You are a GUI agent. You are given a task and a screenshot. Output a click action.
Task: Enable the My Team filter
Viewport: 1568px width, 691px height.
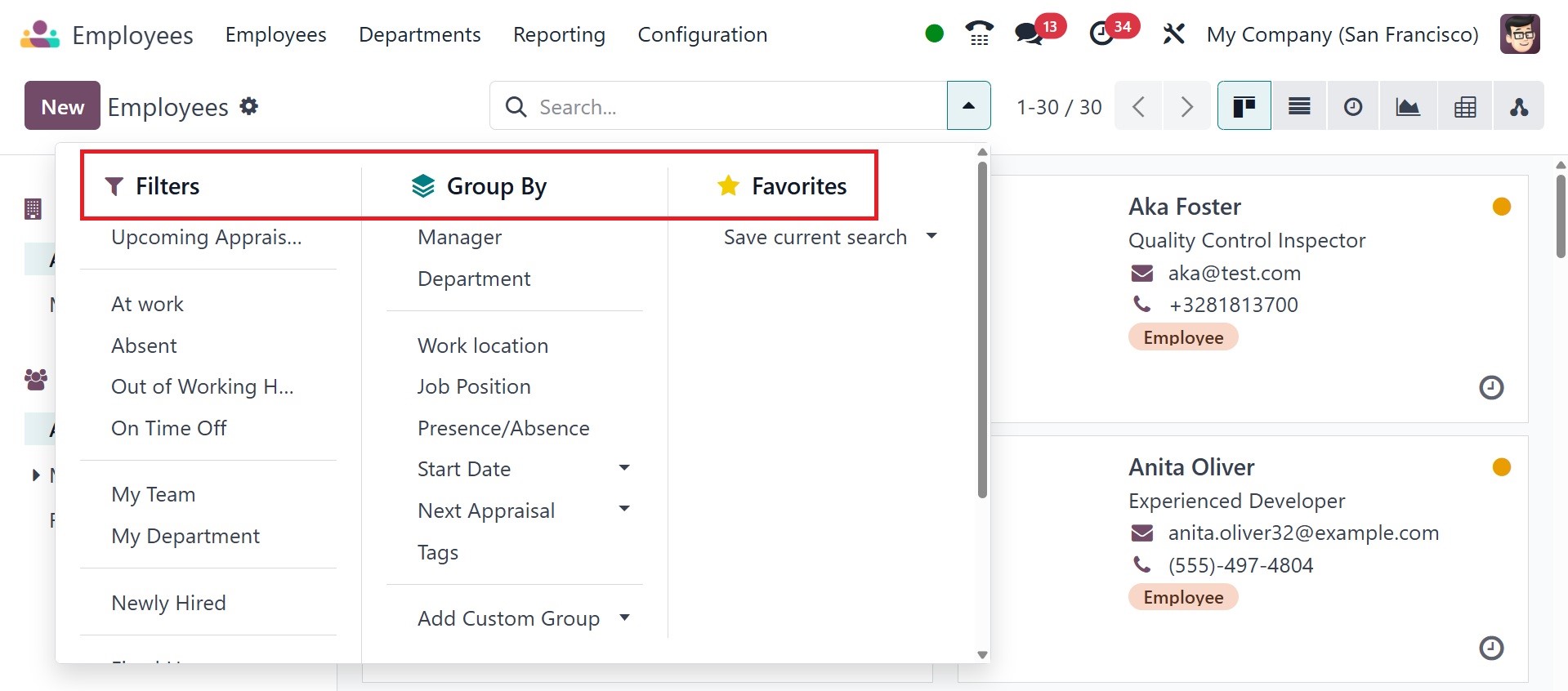pyautogui.click(x=154, y=494)
